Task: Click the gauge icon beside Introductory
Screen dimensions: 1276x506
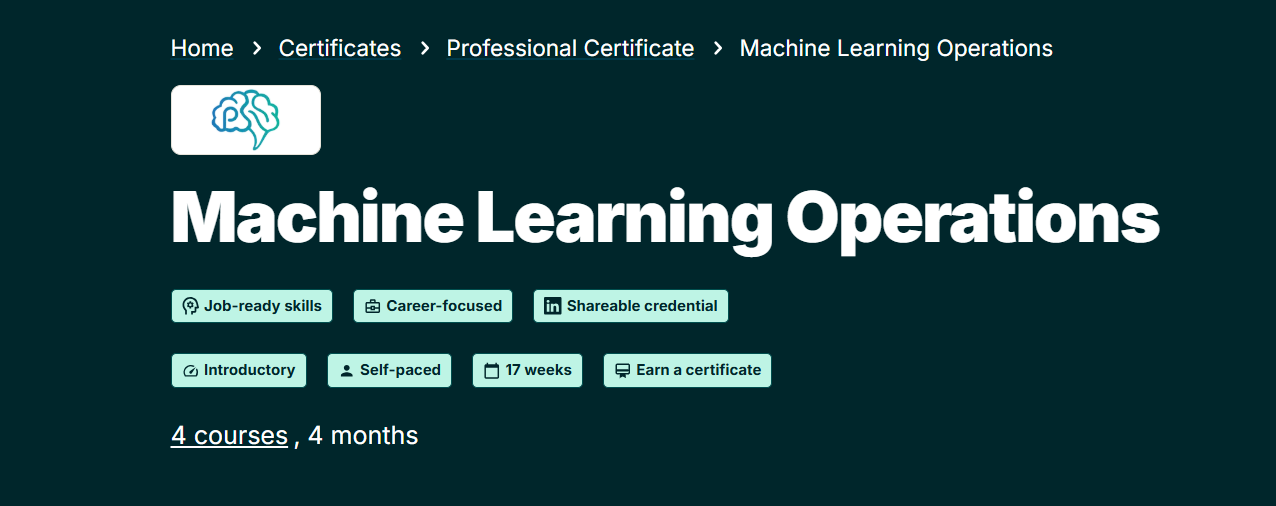Action: (x=190, y=371)
